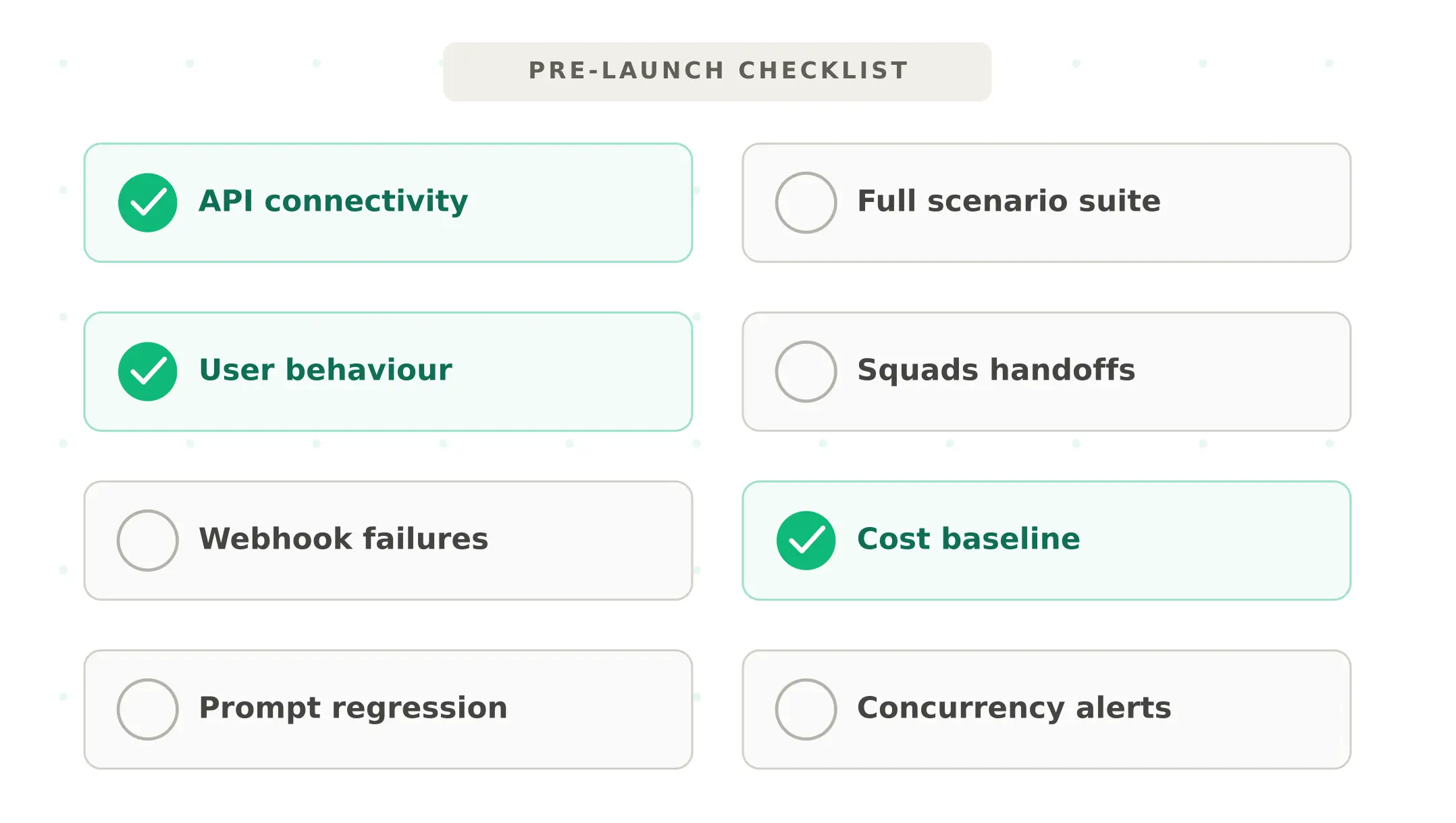The height and width of the screenshot is (823, 1456).
Task: Mark Webhook failures circle as done
Action: (x=147, y=541)
